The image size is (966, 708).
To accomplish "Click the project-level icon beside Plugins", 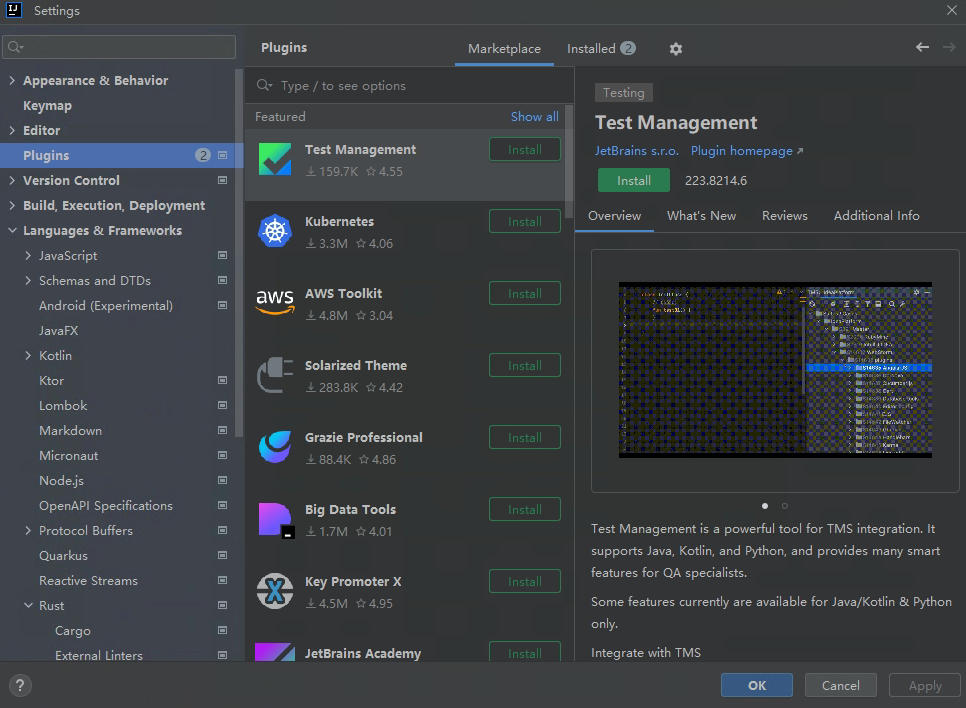I will pyautogui.click(x=222, y=155).
